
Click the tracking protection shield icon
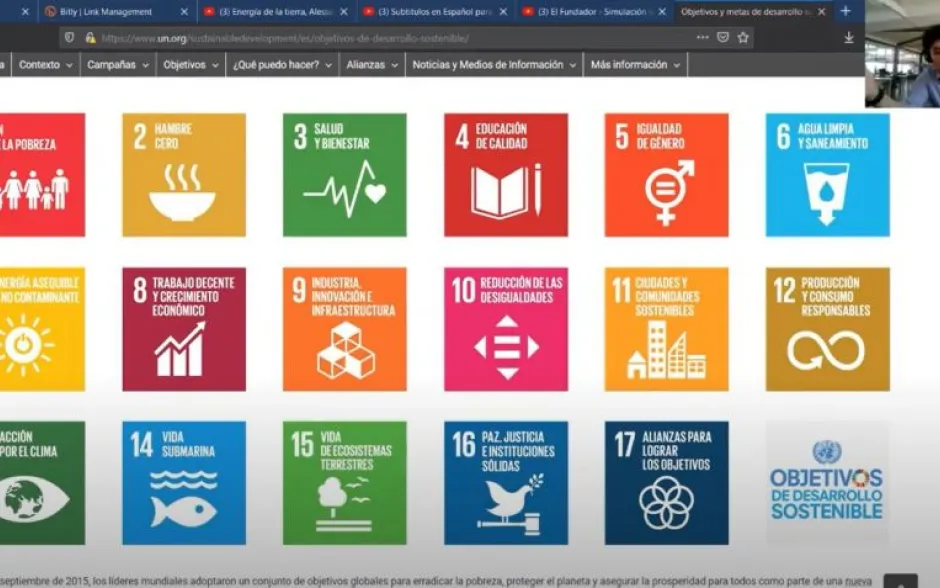pyautogui.click(x=70, y=38)
